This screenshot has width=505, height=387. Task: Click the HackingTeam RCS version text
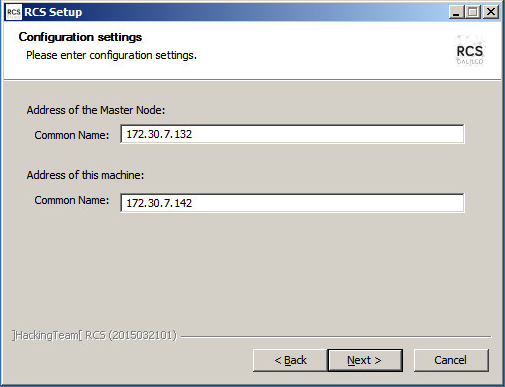94,335
